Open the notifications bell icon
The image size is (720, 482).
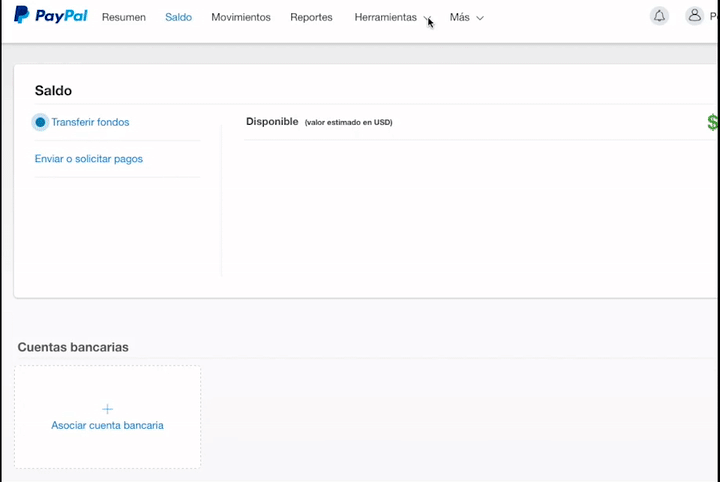pyautogui.click(x=659, y=17)
